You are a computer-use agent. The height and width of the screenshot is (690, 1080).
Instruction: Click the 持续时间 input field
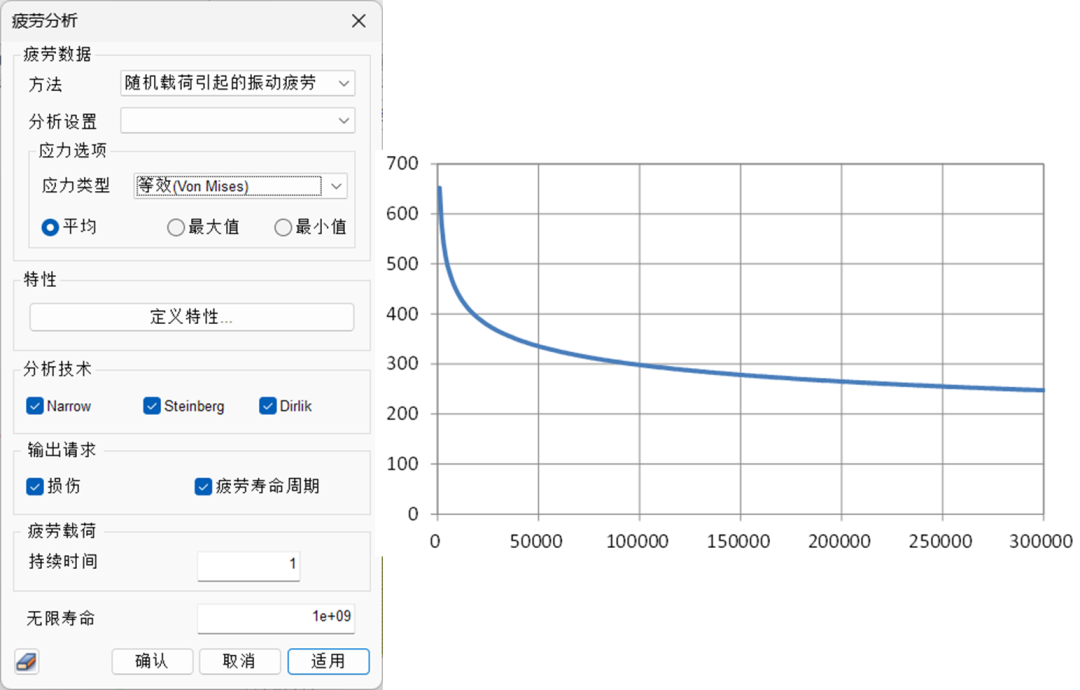[249, 564]
